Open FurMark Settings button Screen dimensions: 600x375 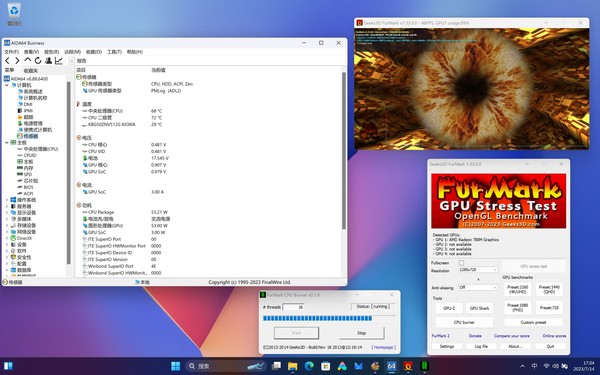(447, 346)
